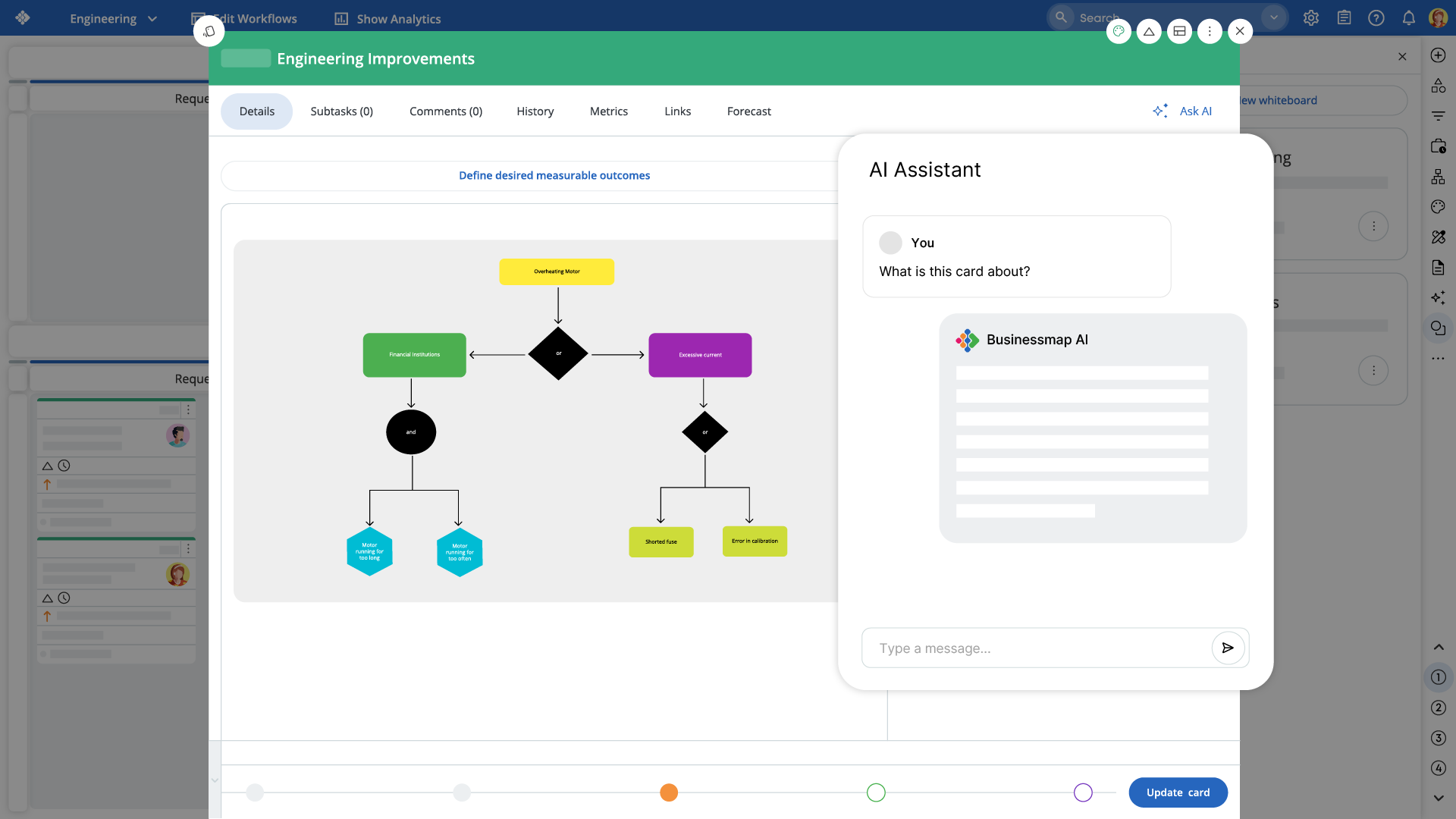Screen dimensions: 1456x819
Task: Send the AI Assistant message
Action: (x=1228, y=648)
